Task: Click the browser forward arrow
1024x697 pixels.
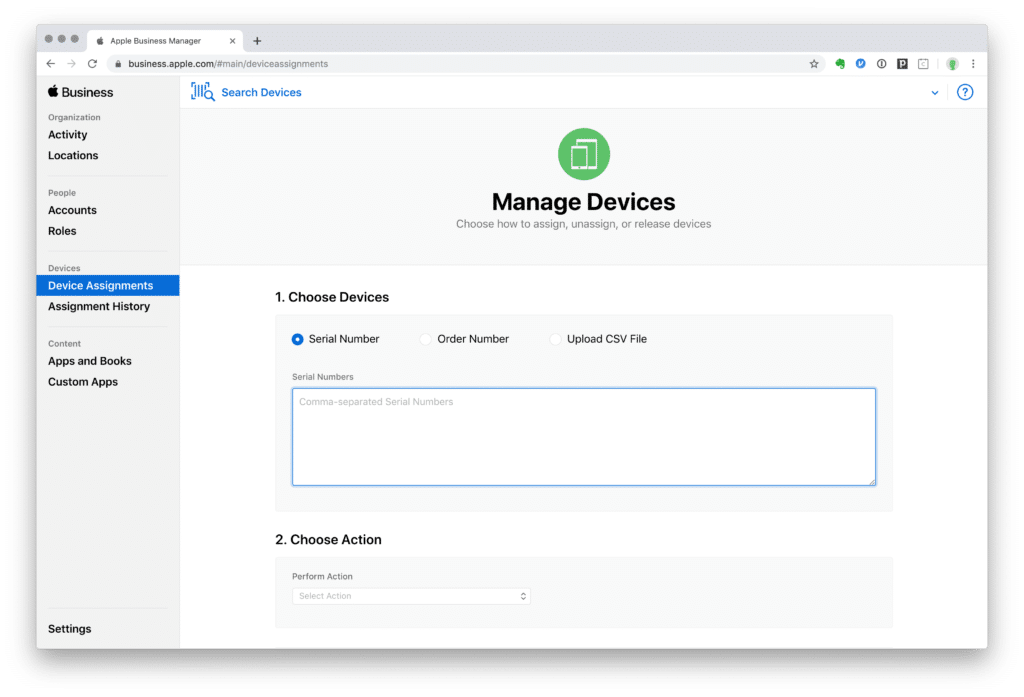Action: (71, 63)
